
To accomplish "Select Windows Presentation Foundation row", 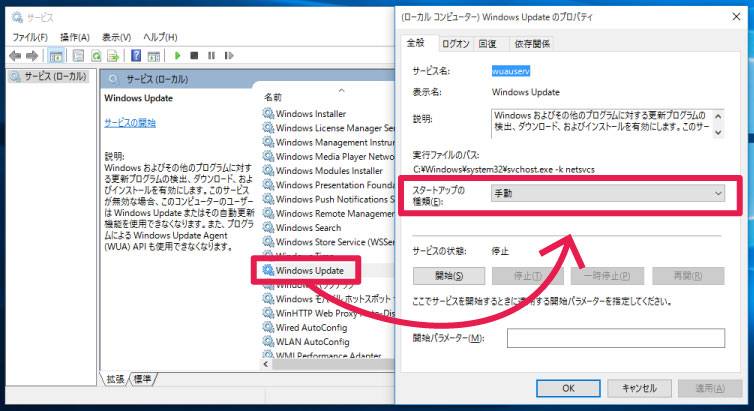I will pos(328,185).
